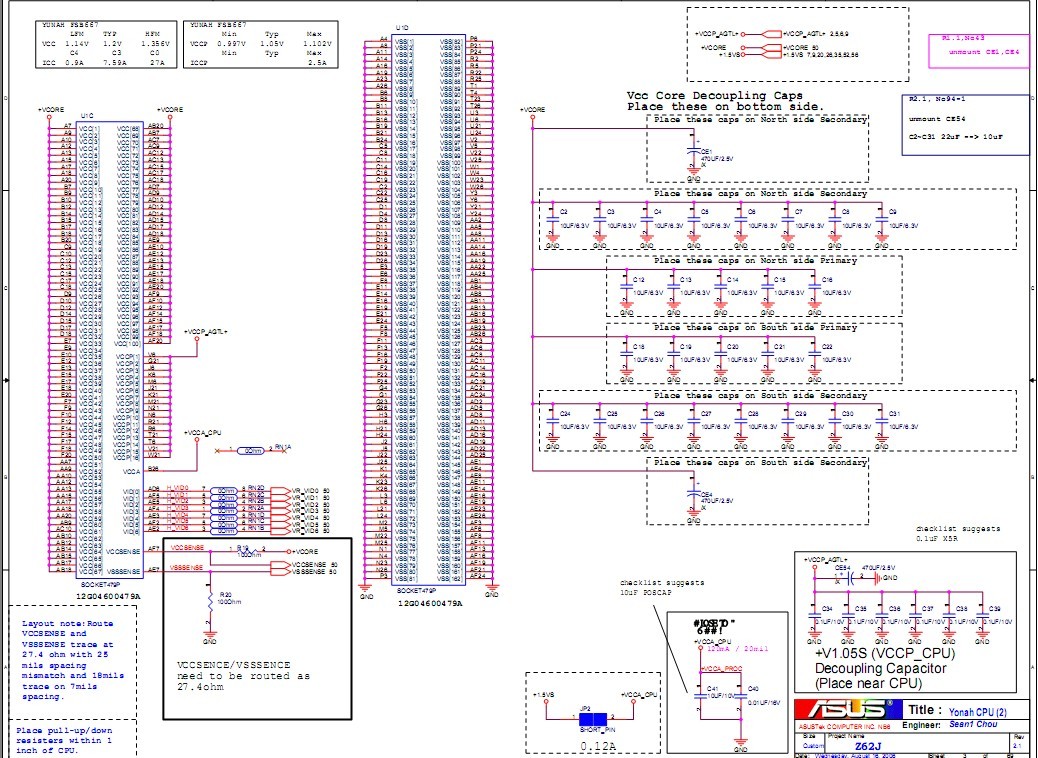1038x758 pixels.
Task: Click the VR_VID0 off-page port
Action: pyautogui.click(x=280, y=491)
